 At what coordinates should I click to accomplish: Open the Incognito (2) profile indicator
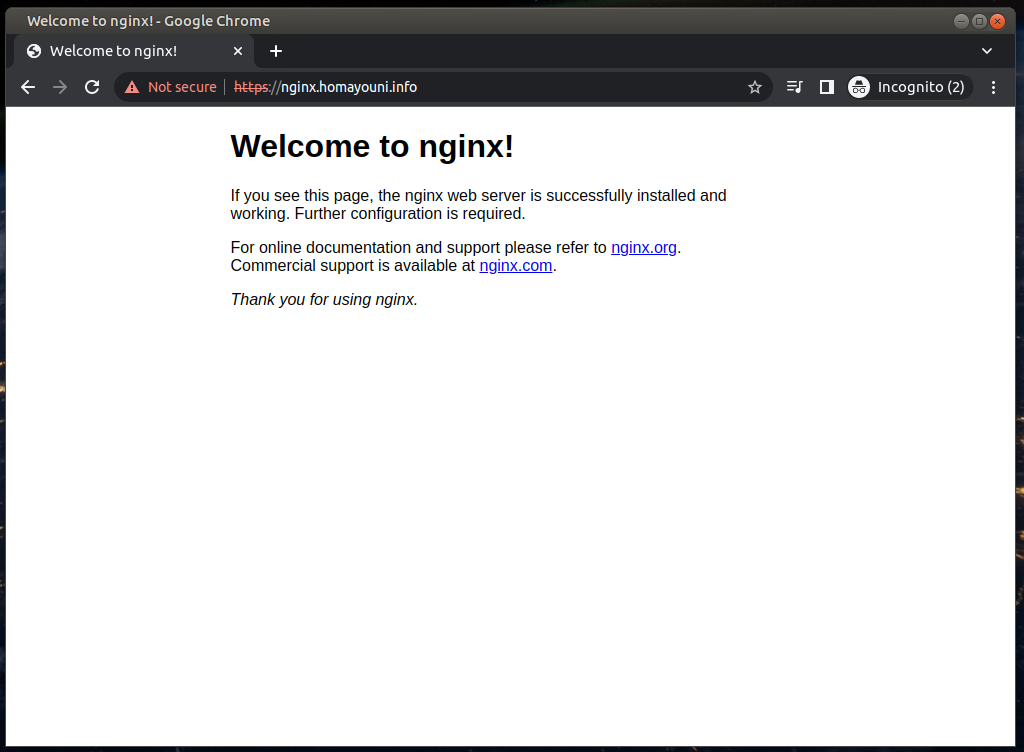coord(910,87)
